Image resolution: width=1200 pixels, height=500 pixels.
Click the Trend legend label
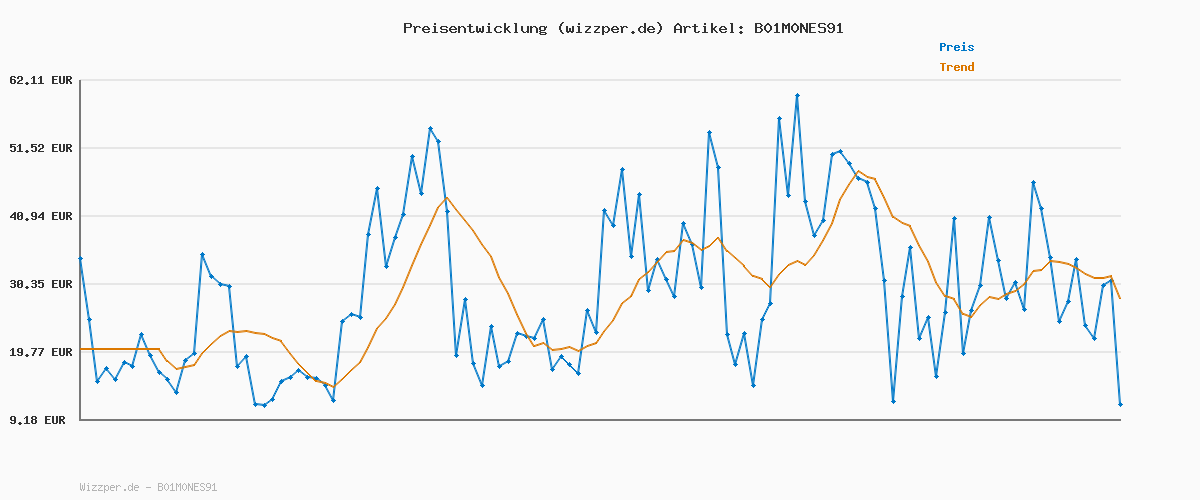coord(956,67)
